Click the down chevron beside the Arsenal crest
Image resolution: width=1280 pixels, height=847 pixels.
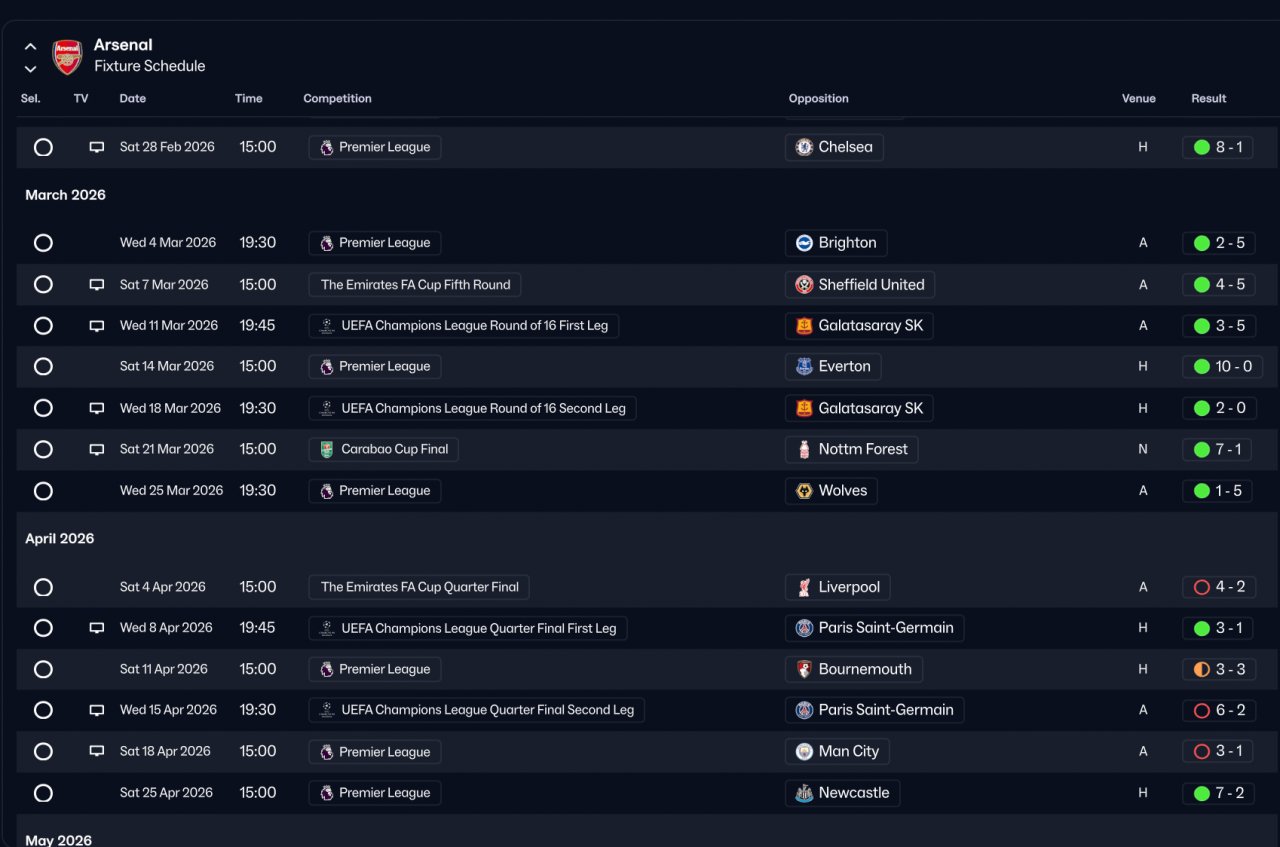30,69
